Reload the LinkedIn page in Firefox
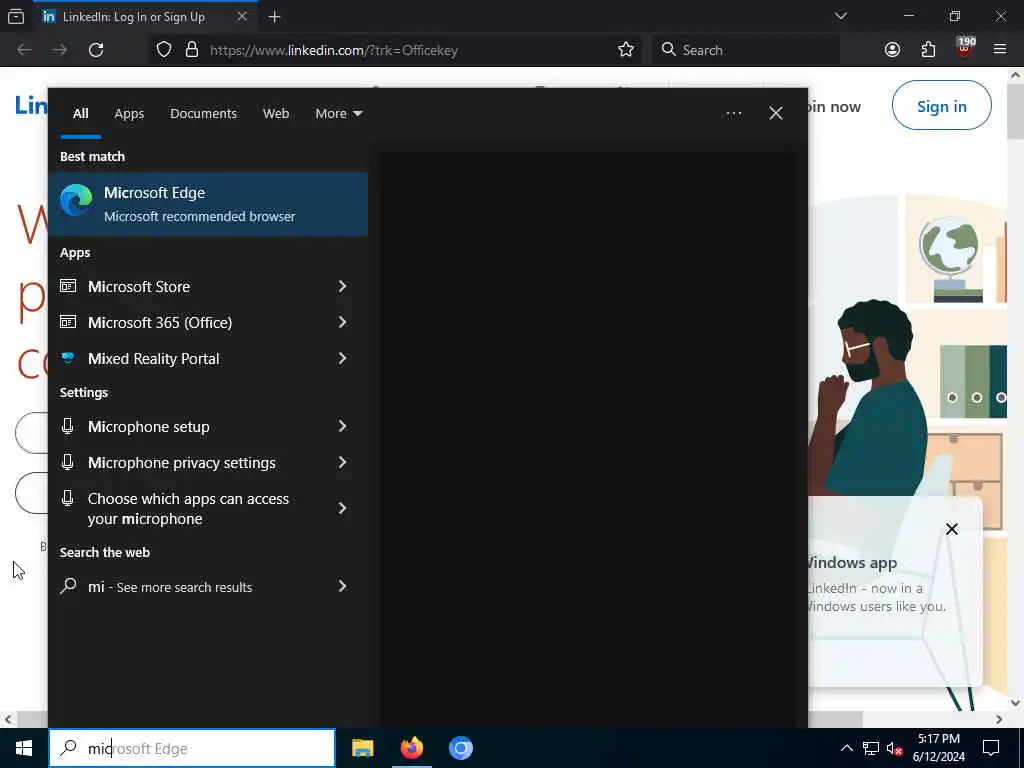The height and width of the screenshot is (768, 1024). click(x=96, y=50)
